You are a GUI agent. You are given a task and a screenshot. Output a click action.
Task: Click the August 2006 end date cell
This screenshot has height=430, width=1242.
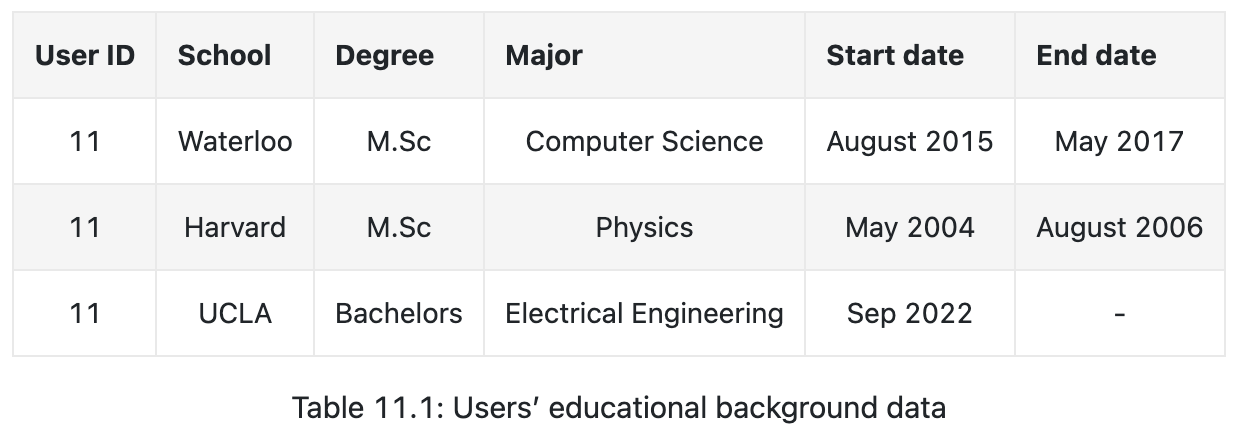(1120, 227)
